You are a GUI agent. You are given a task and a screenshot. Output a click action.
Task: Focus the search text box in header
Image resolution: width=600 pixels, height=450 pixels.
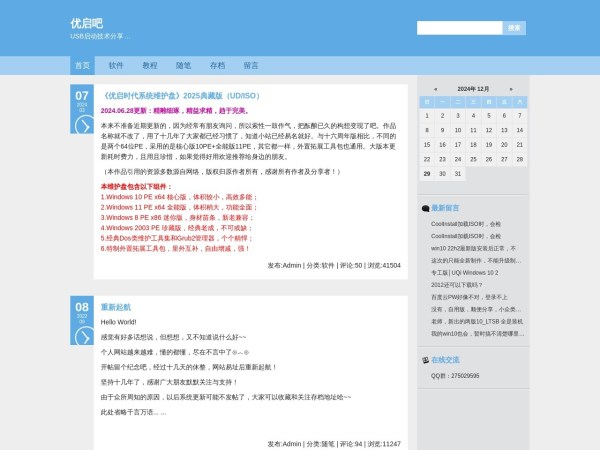pyautogui.click(x=459, y=28)
